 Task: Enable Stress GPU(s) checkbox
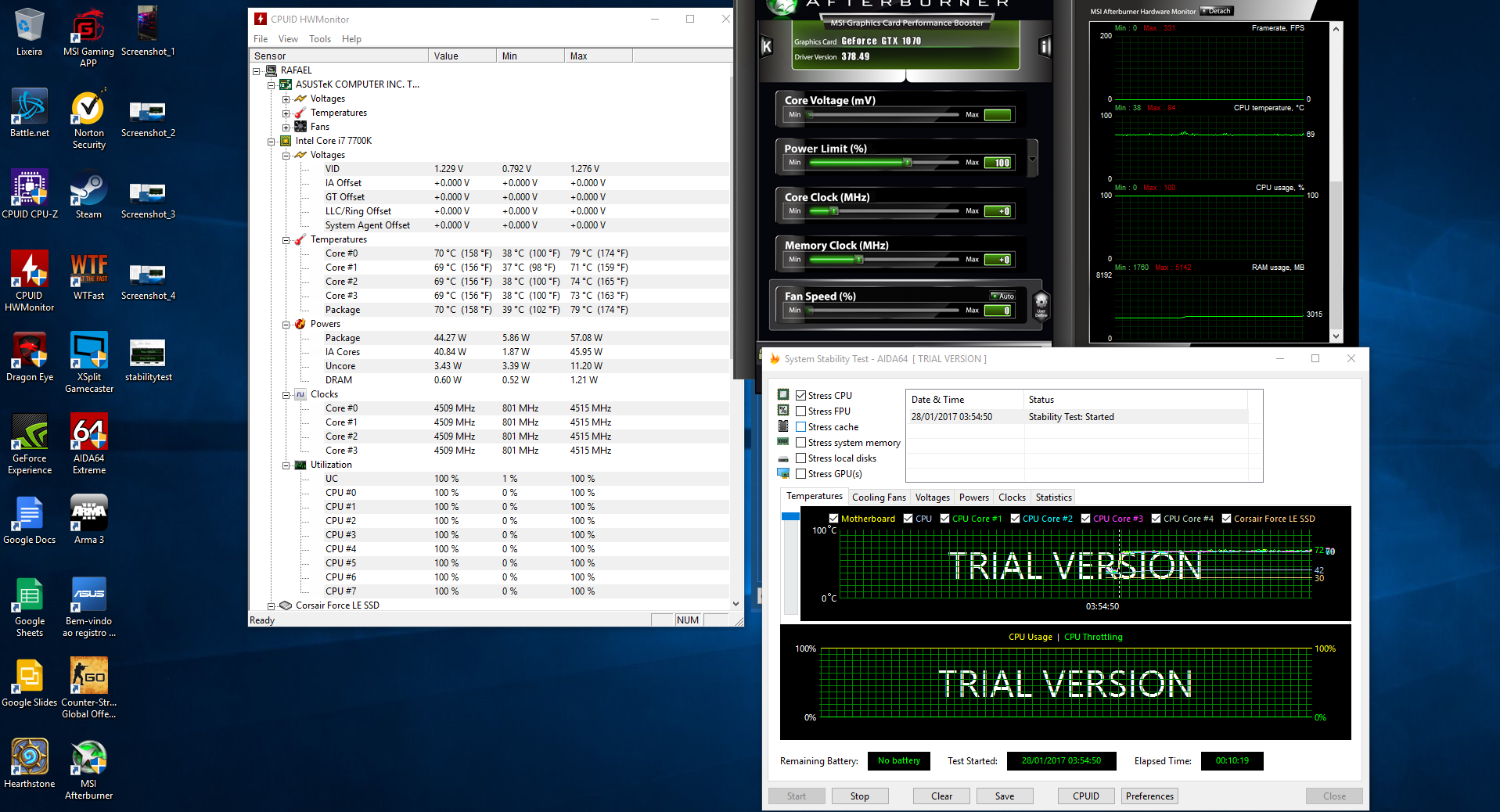pos(800,473)
